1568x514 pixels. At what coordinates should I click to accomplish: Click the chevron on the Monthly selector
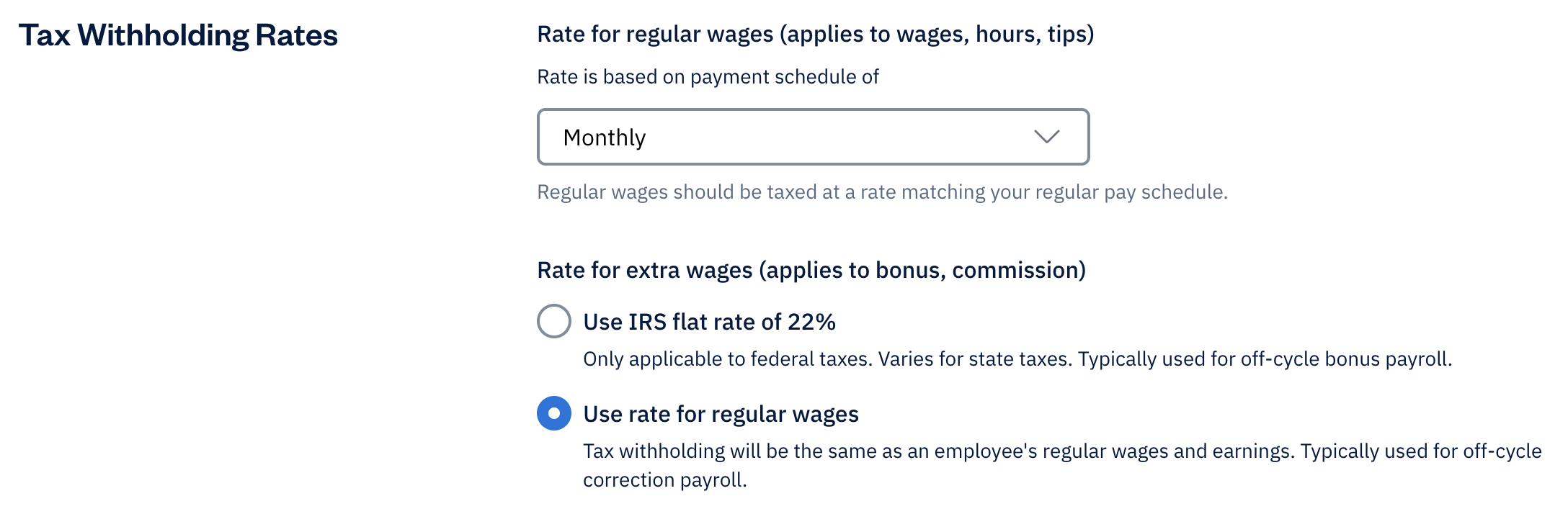[x=1048, y=136]
